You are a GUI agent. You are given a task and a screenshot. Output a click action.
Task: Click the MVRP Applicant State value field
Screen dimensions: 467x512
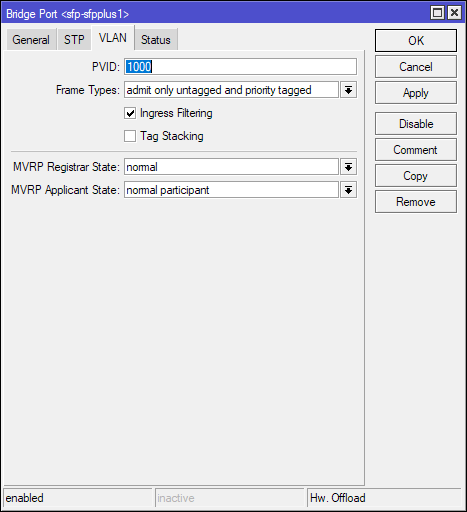[x=231, y=190]
